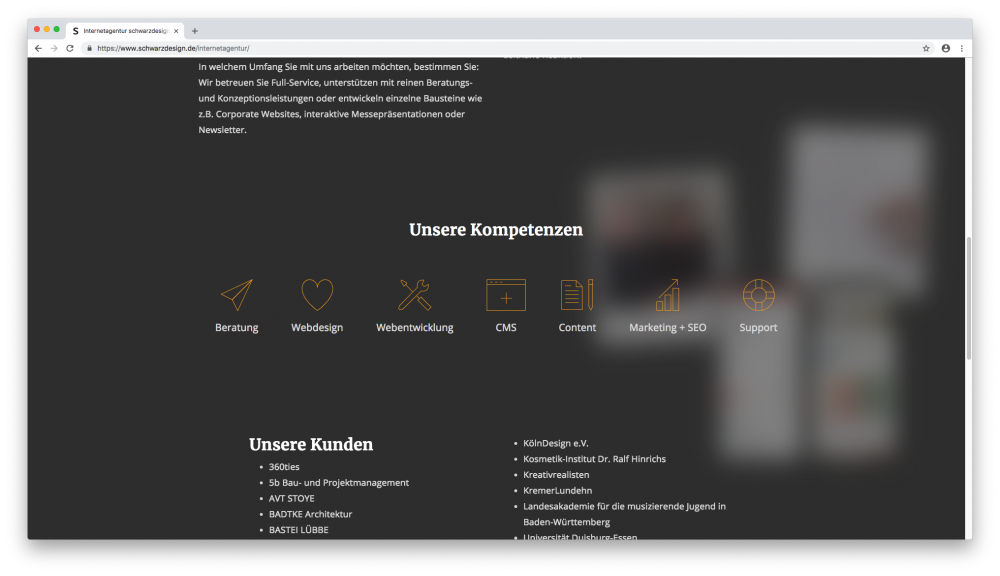Click the 360ties customer entry
The width and height of the screenshot is (1000, 576).
pyautogui.click(x=283, y=466)
